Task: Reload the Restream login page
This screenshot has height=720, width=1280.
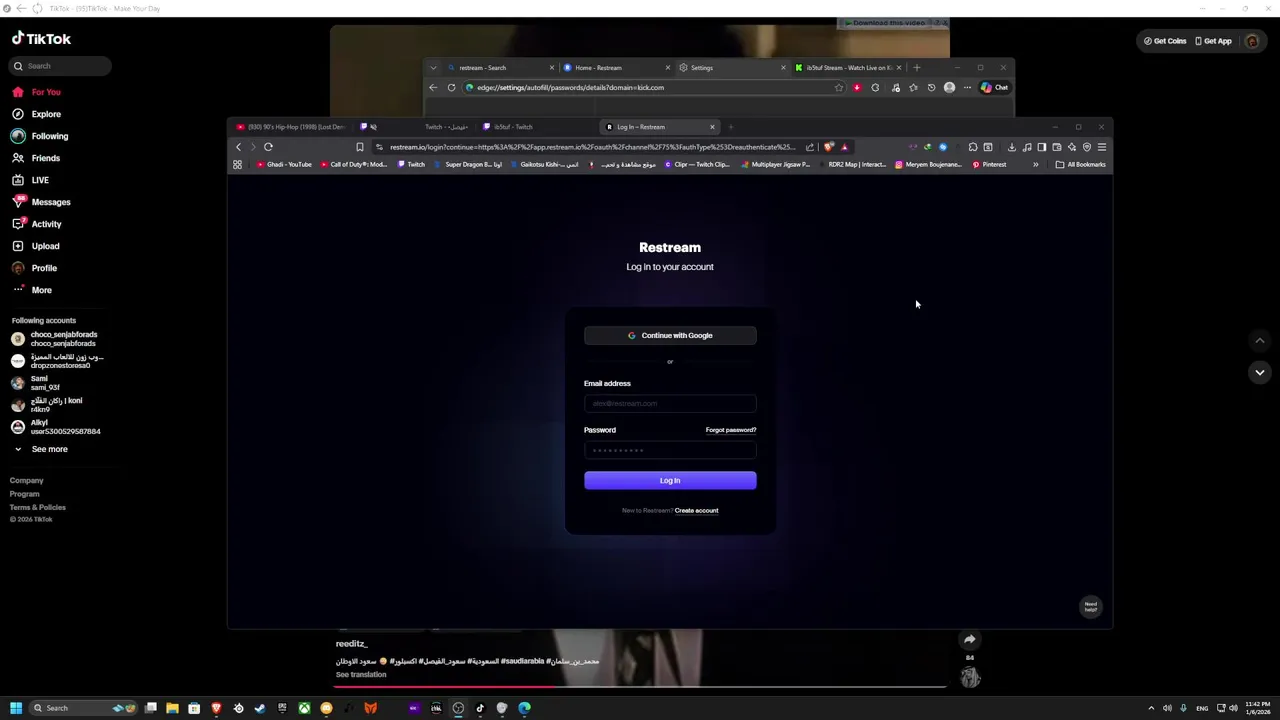Action: (x=268, y=147)
